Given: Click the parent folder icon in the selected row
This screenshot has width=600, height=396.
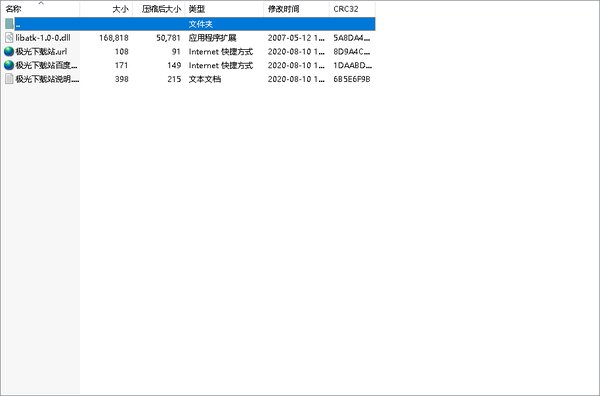Looking at the screenshot, I should pyautogui.click(x=9, y=24).
